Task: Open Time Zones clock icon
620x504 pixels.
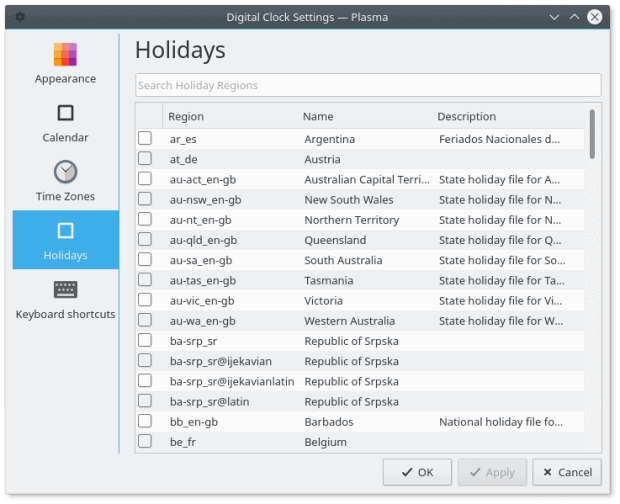Action: pos(65,172)
